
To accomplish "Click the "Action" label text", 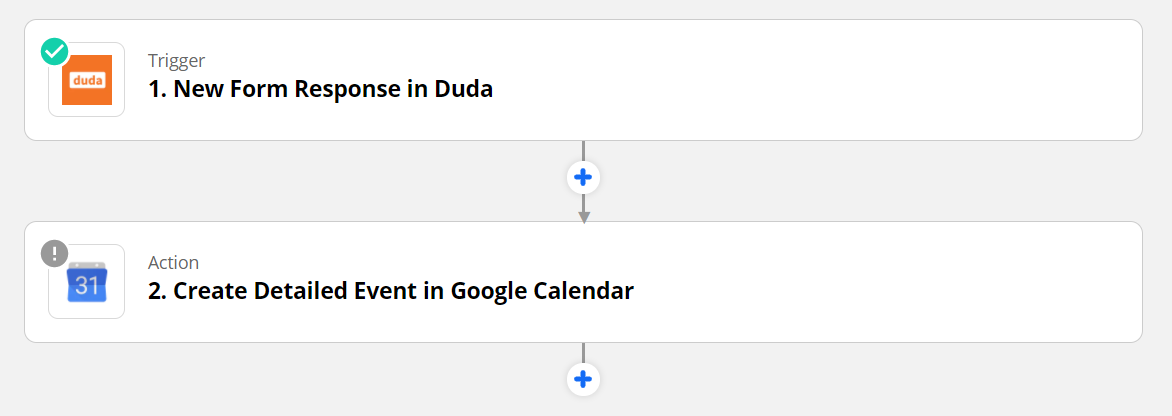I will coord(174,262).
